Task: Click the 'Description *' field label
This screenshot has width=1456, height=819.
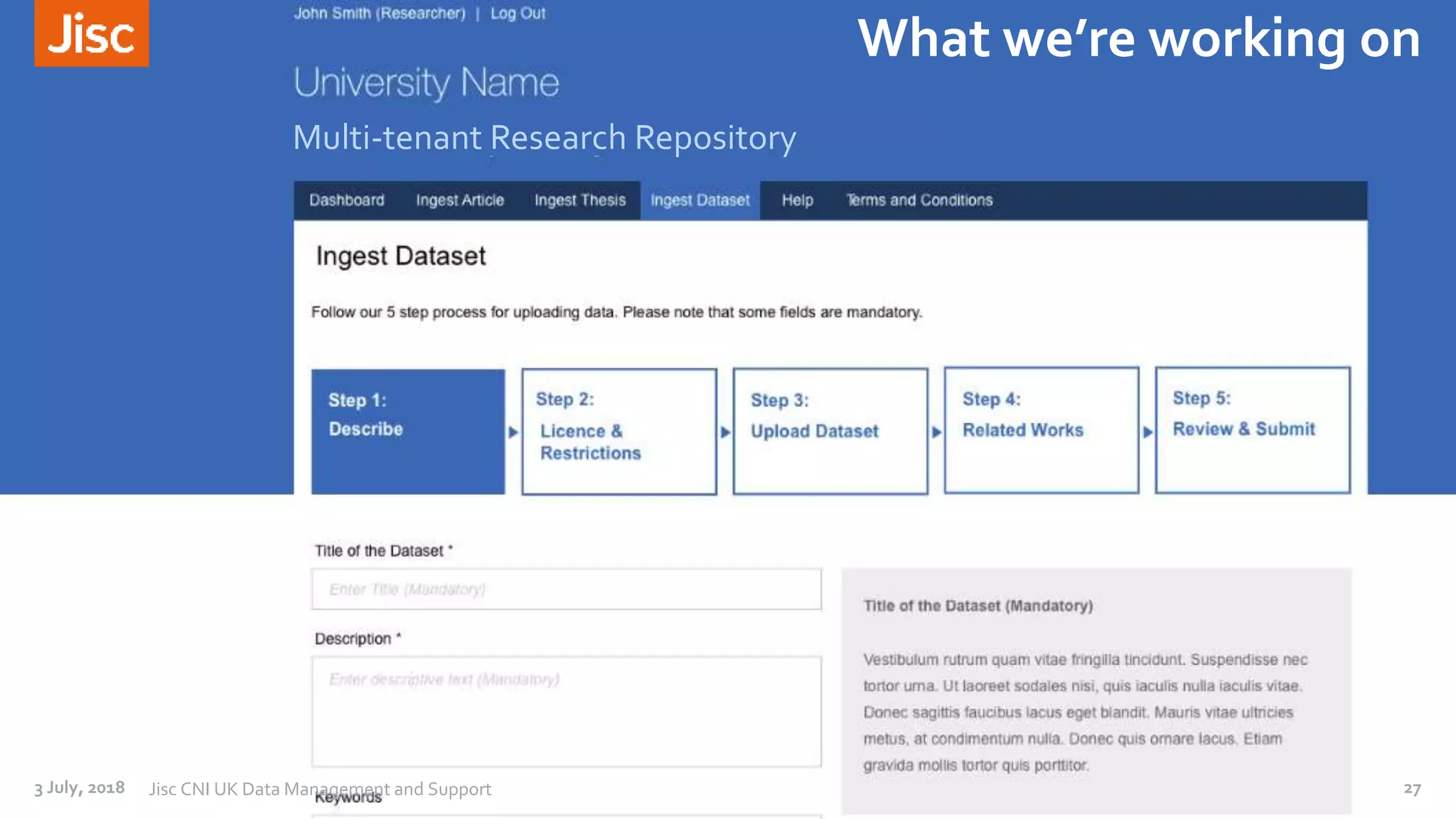Action: click(x=358, y=639)
